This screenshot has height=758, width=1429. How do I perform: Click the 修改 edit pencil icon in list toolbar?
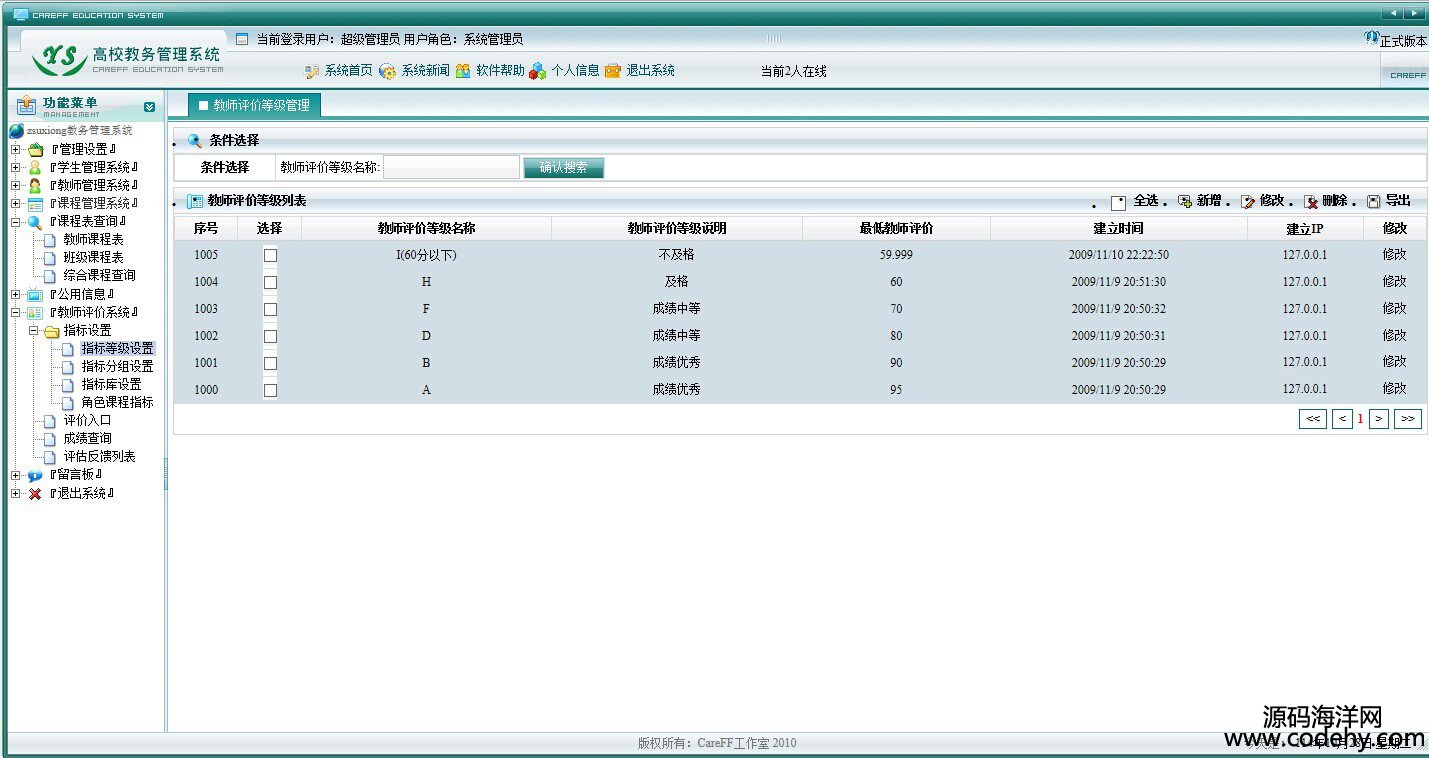[x=1248, y=202]
